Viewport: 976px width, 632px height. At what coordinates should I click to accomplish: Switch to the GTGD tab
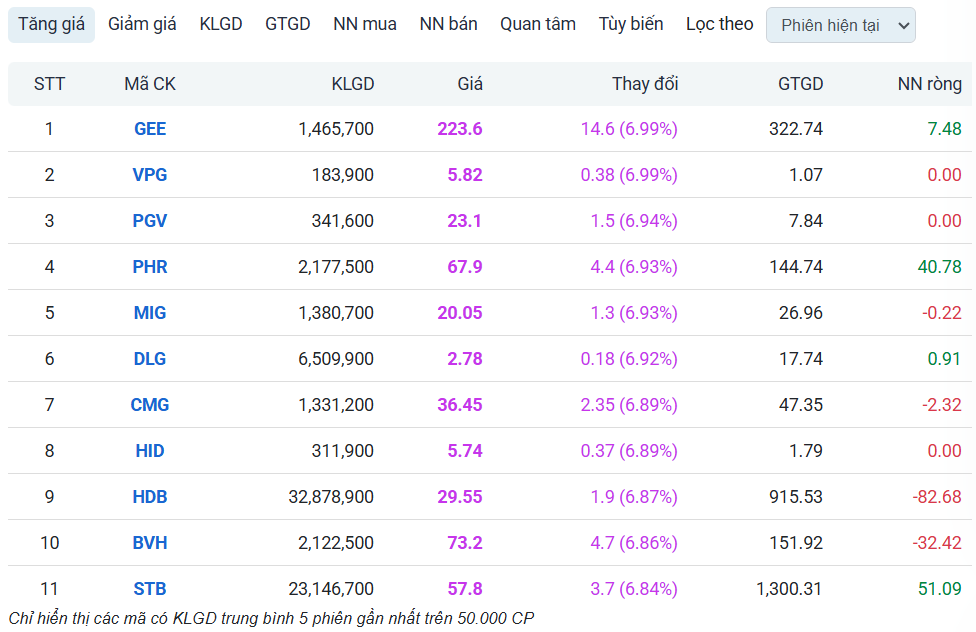(288, 24)
